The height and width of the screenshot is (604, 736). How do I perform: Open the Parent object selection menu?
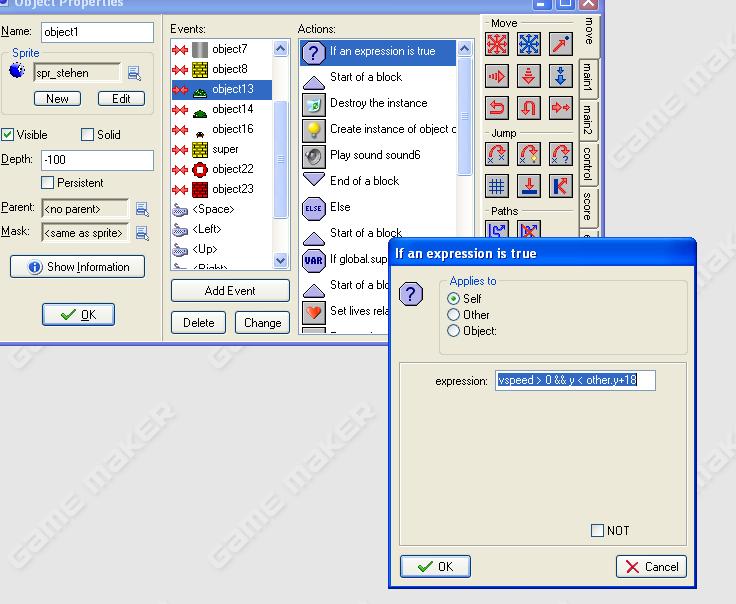tap(142, 209)
